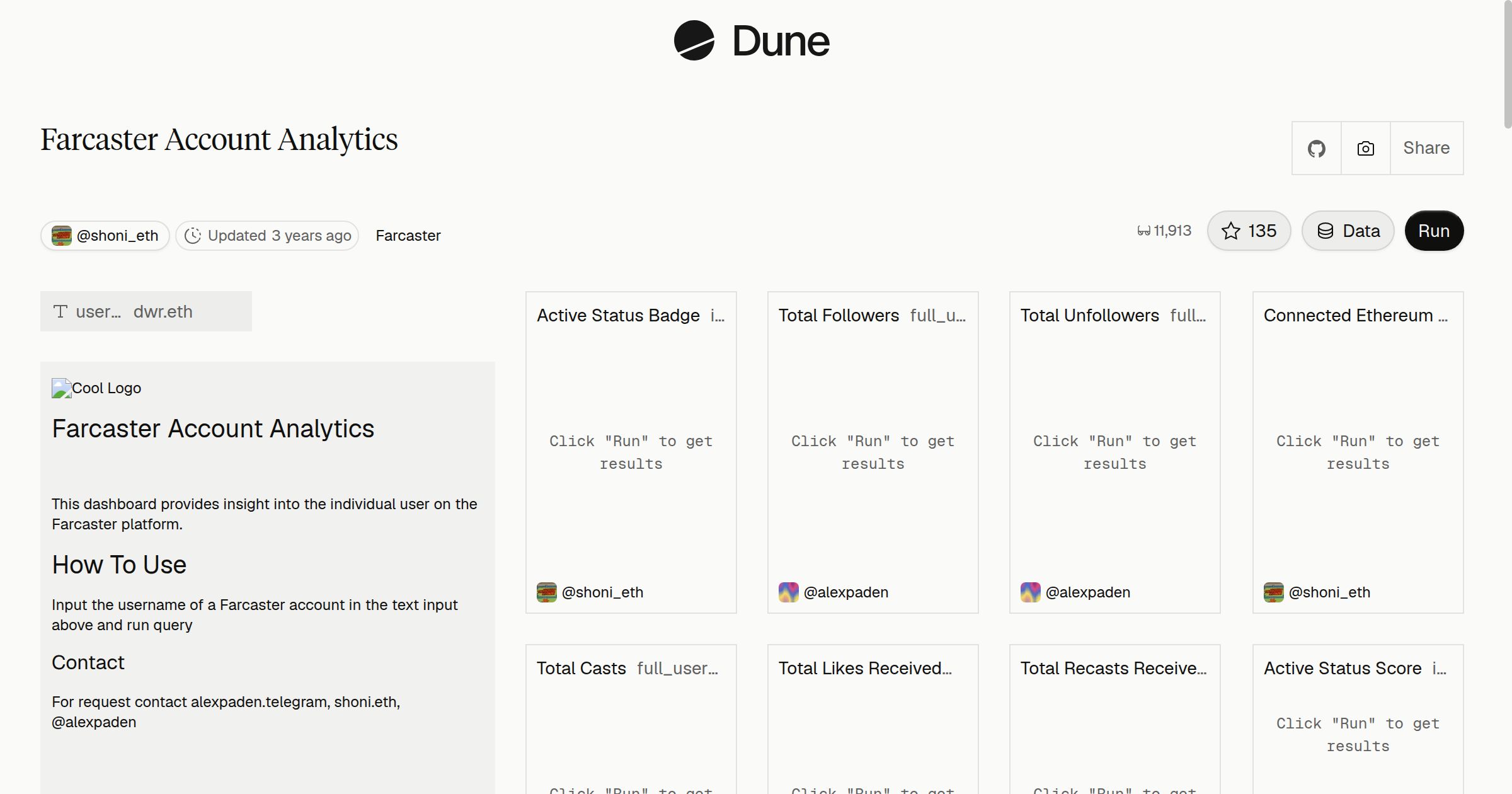
Task: Open Total Unfollowers query title
Action: click(1089, 315)
